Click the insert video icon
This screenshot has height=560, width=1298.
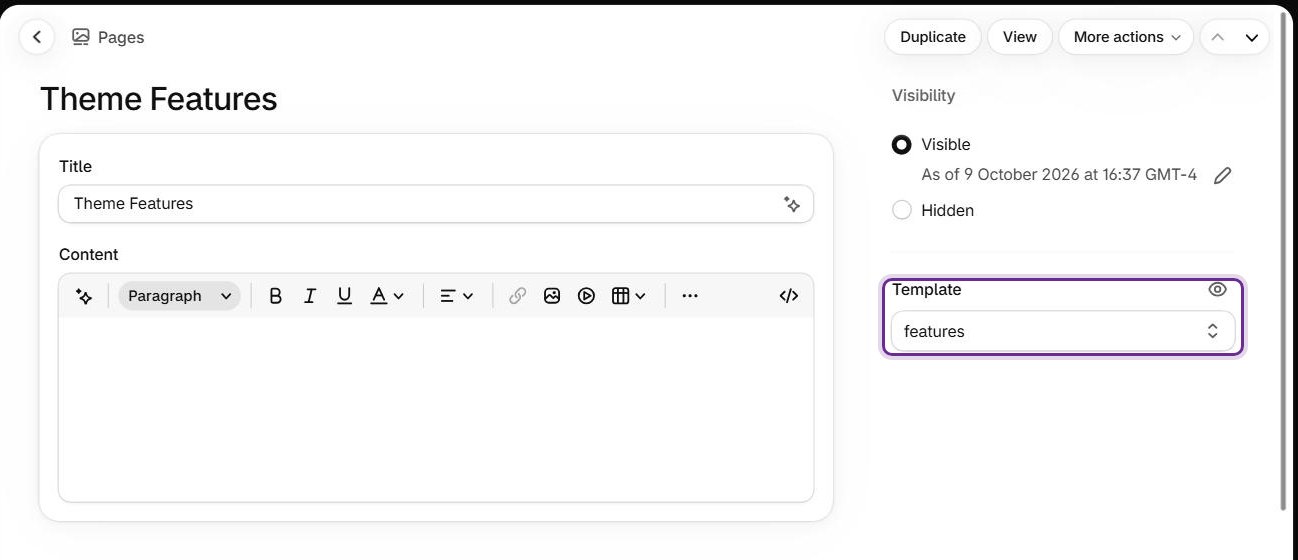coord(586,296)
